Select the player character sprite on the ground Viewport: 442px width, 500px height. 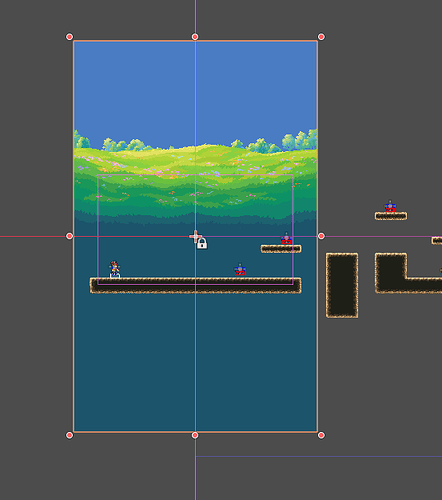click(x=115, y=269)
